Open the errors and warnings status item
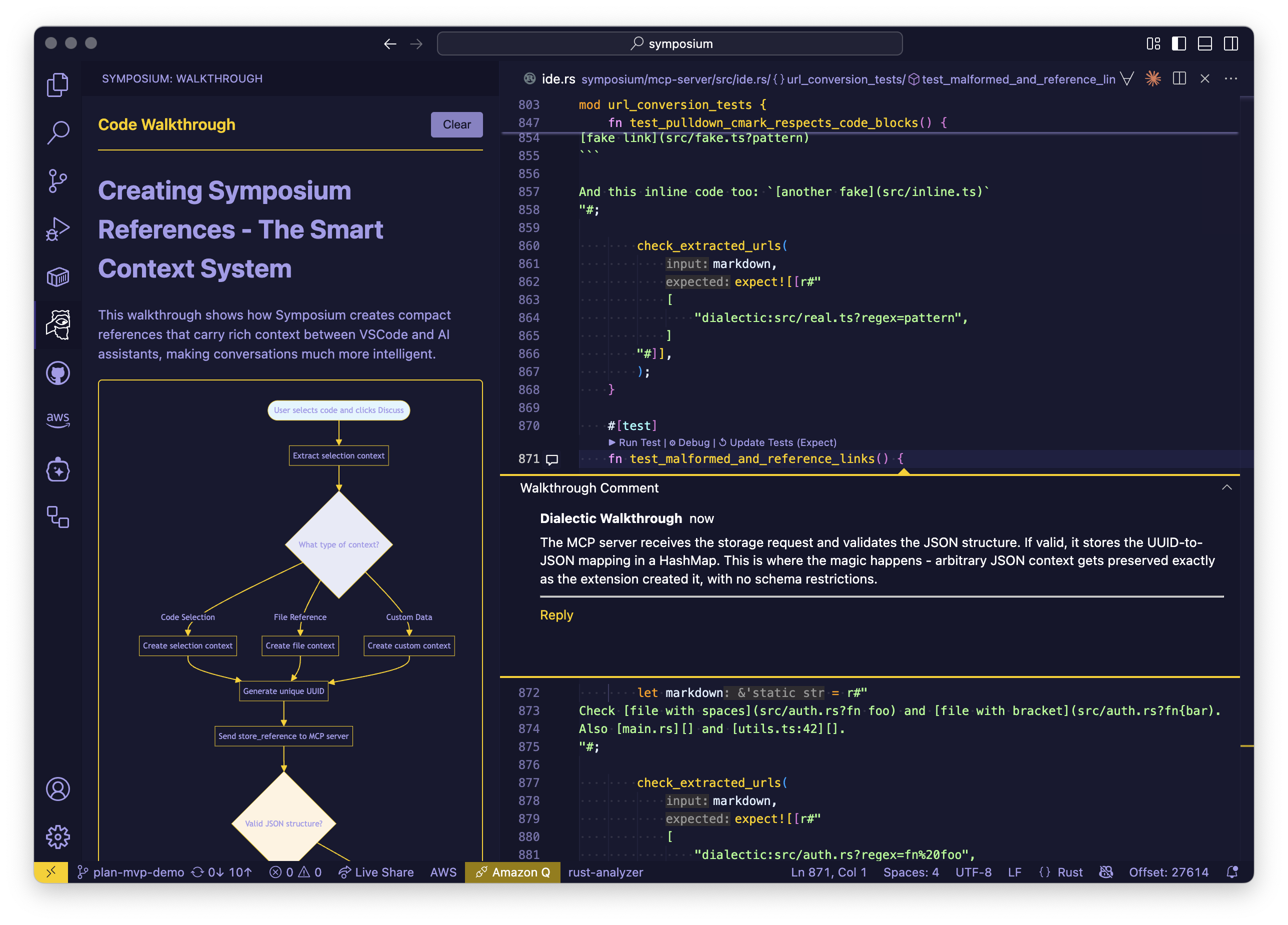Screen dimensions: 1288x925 (x=295, y=872)
